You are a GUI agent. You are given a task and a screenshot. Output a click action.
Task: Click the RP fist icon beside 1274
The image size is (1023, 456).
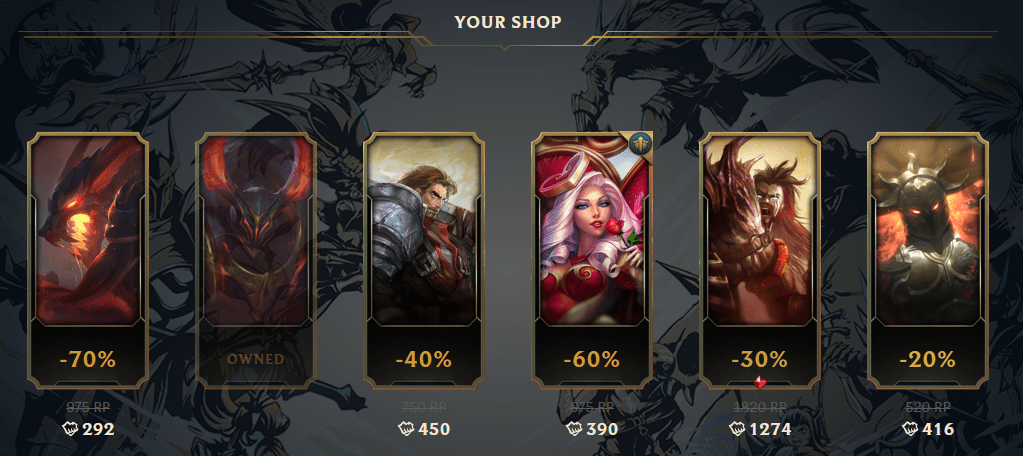coord(737,429)
